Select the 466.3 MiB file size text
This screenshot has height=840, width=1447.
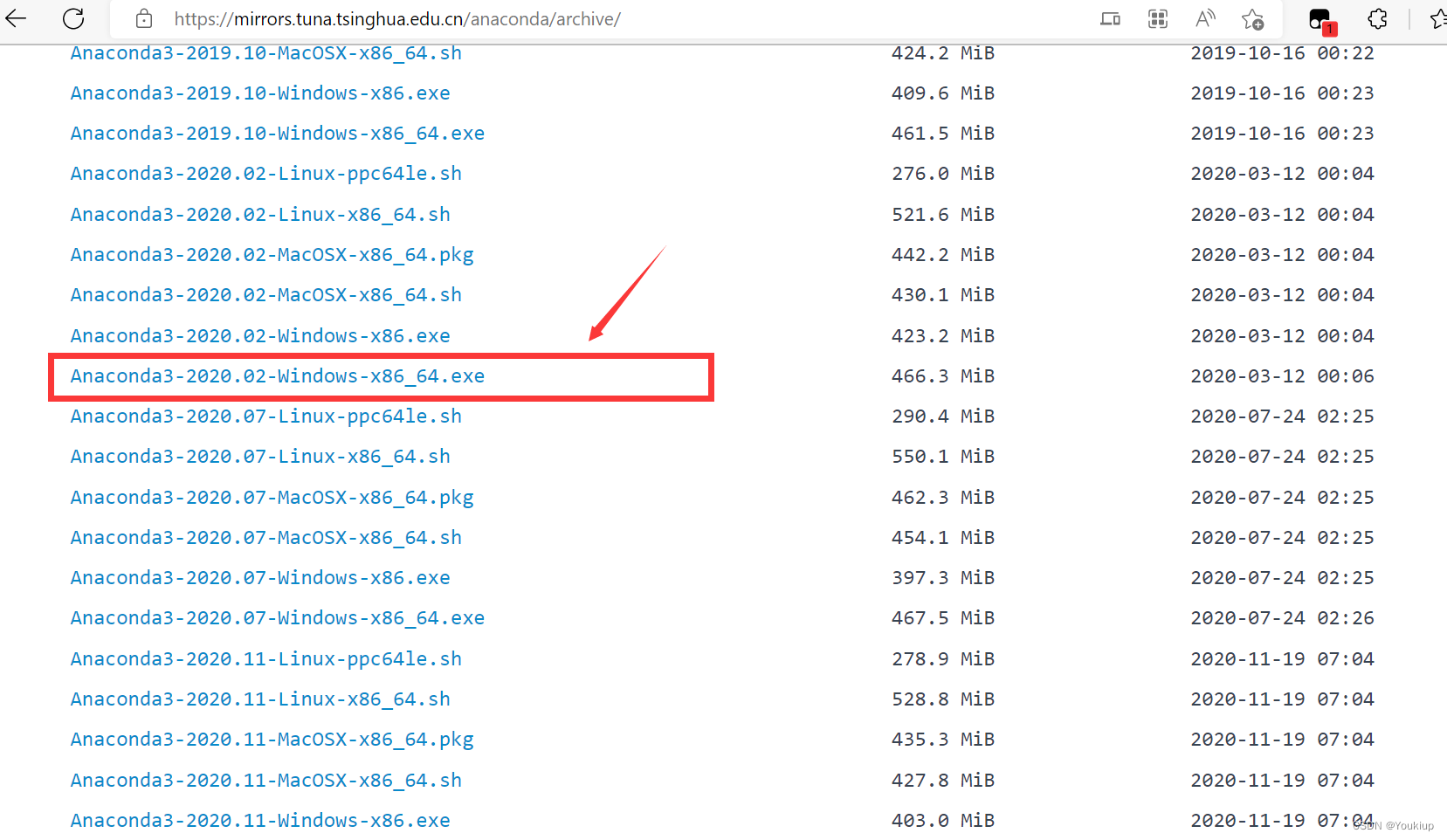point(943,376)
